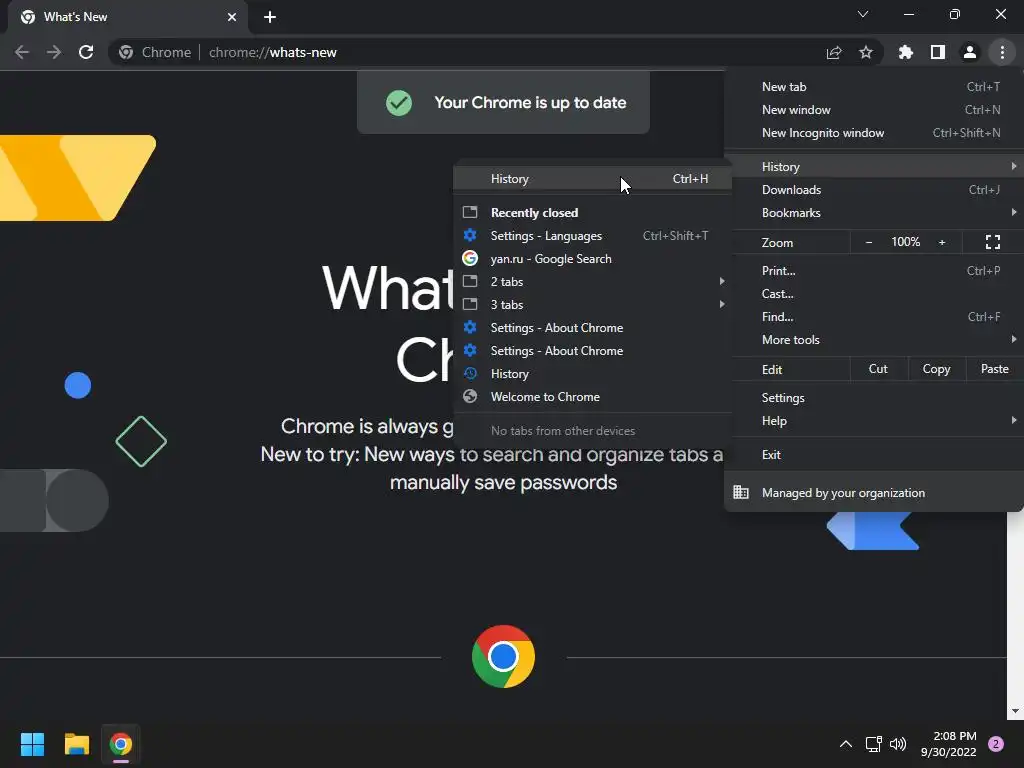1024x768 pixels.
Task: Click the share page icon in address bar
Action: point(834,52)
